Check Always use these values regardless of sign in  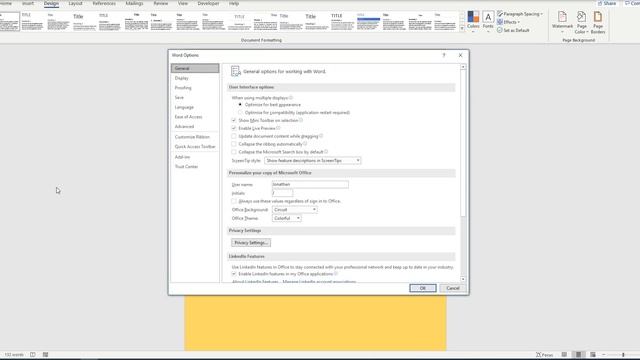(x=234, y=201)
